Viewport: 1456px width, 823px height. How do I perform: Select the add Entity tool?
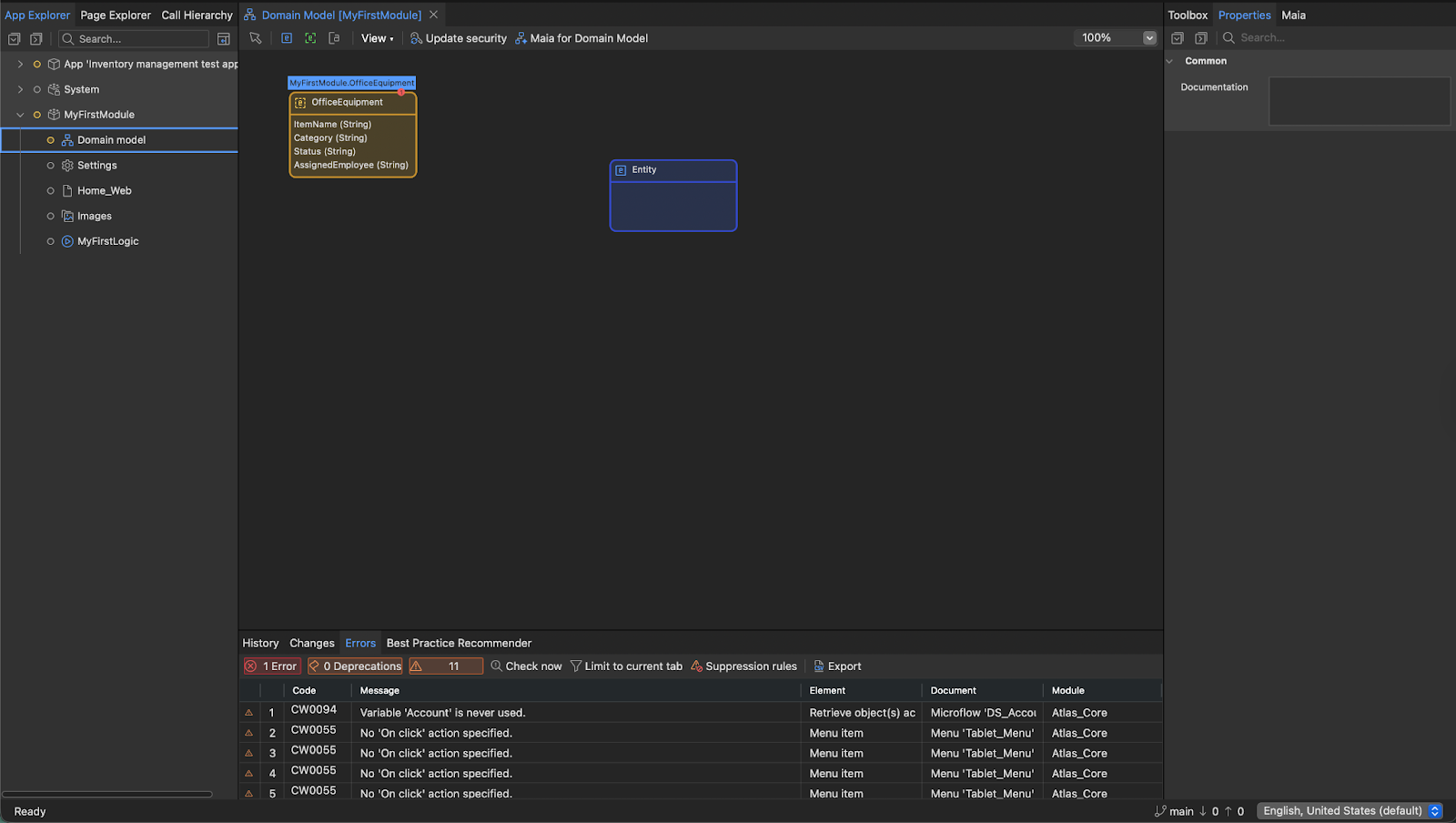coord(287,38)
